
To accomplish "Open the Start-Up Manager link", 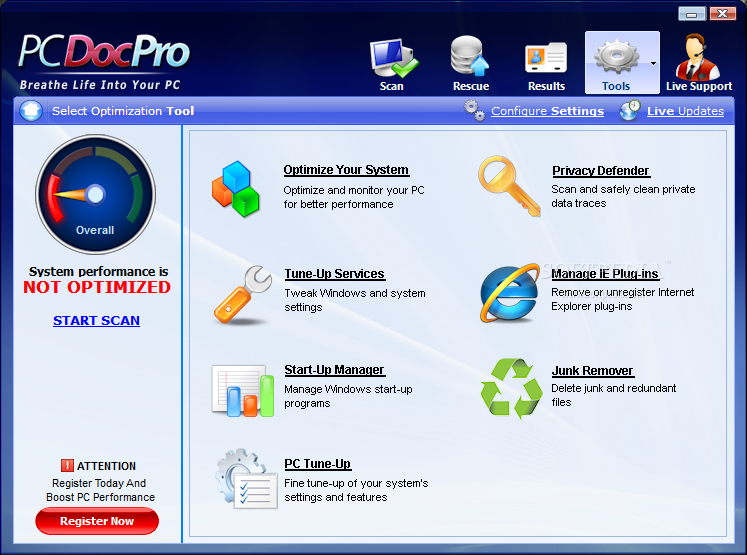I will click(334, 370).
